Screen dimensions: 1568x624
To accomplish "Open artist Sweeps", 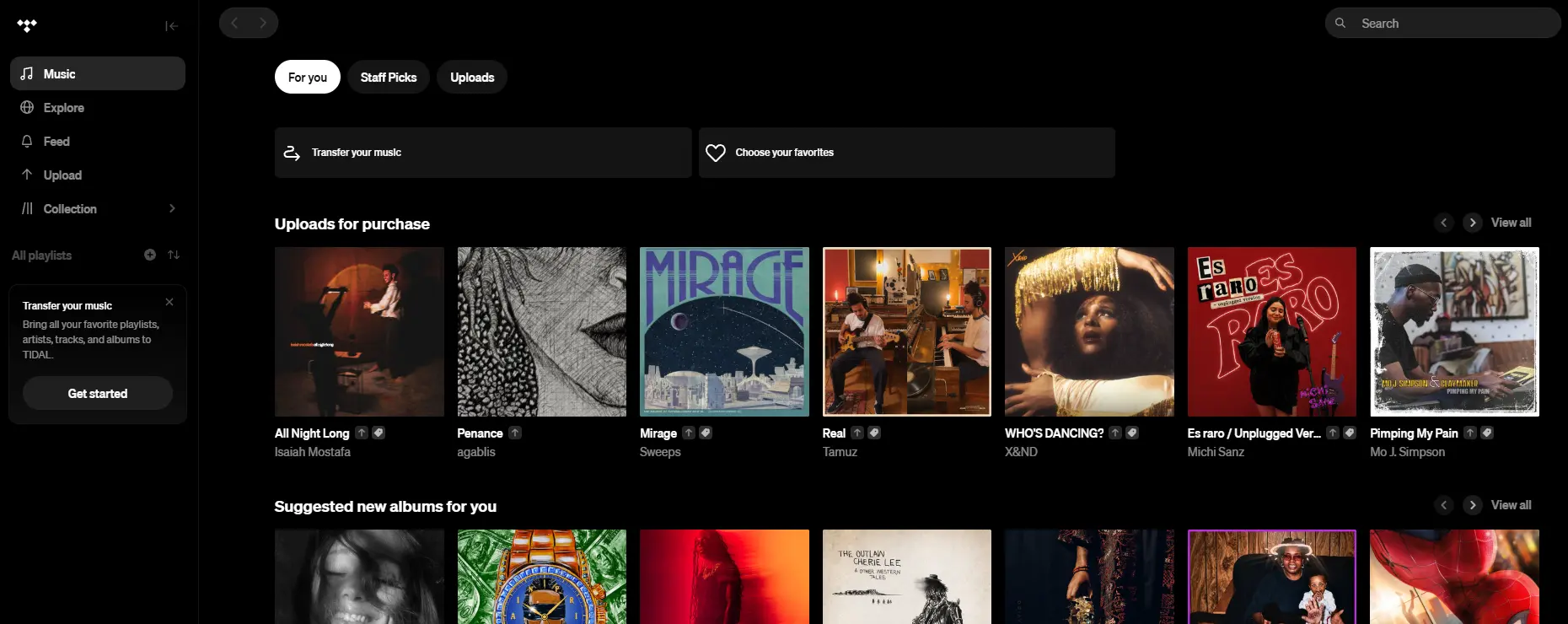I will [x=660, y=452].
